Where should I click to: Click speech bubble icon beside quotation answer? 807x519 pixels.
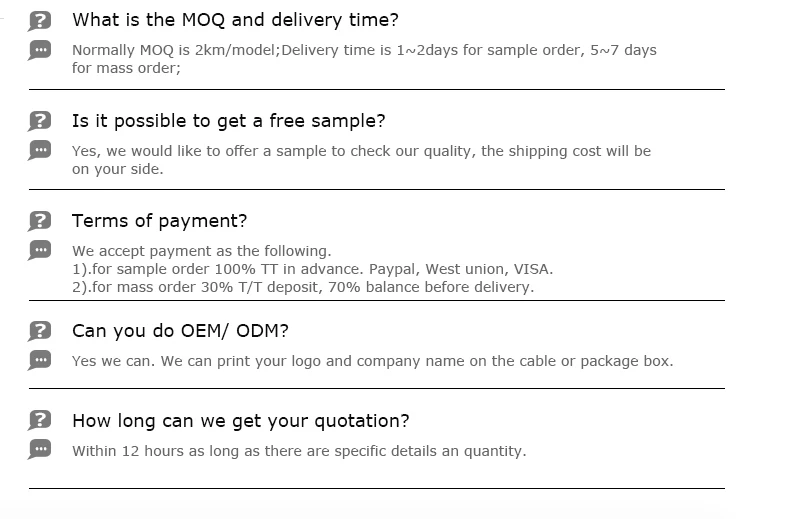point(40,450)
